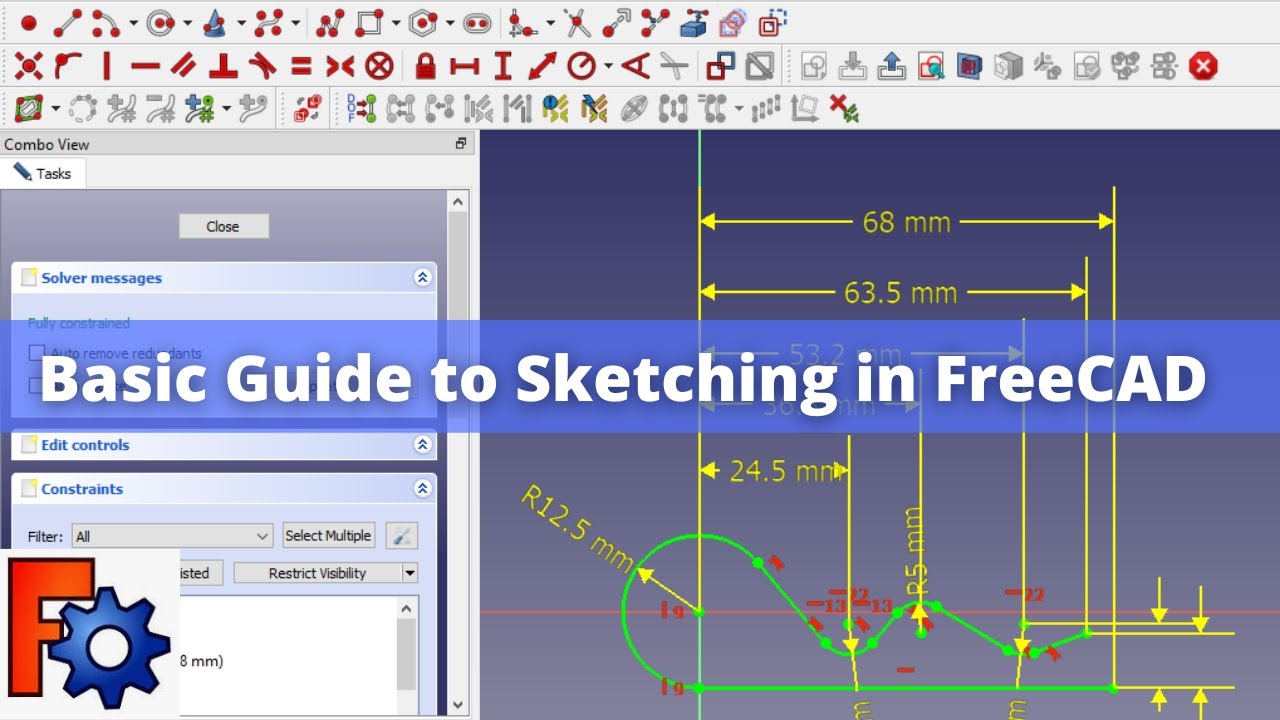The height and width of the screenshot is (720, 1280).
Task: Select the External Geometry tool
Action: (x=694, y=21)
